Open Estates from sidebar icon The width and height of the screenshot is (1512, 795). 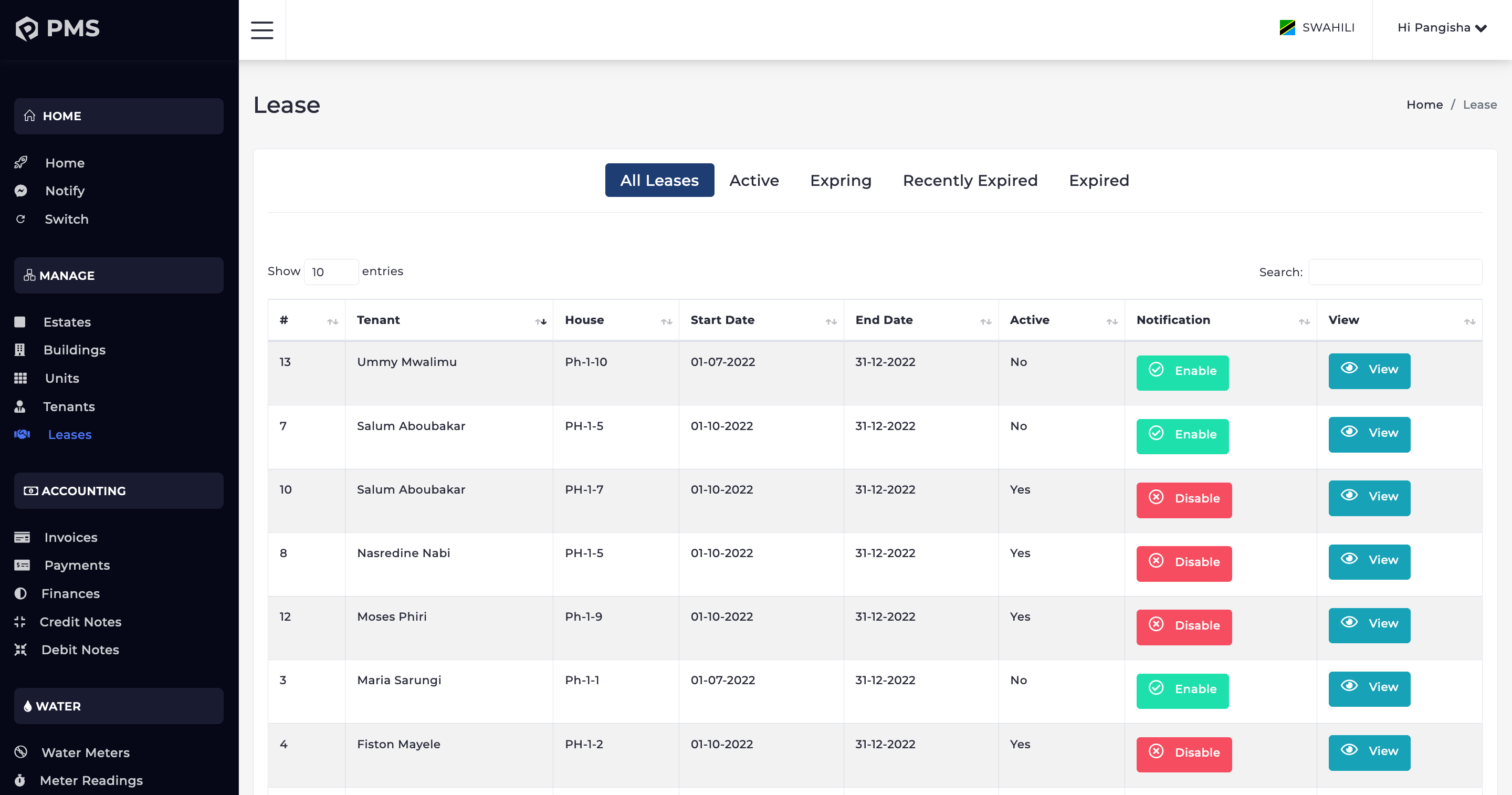pos(20,322)
